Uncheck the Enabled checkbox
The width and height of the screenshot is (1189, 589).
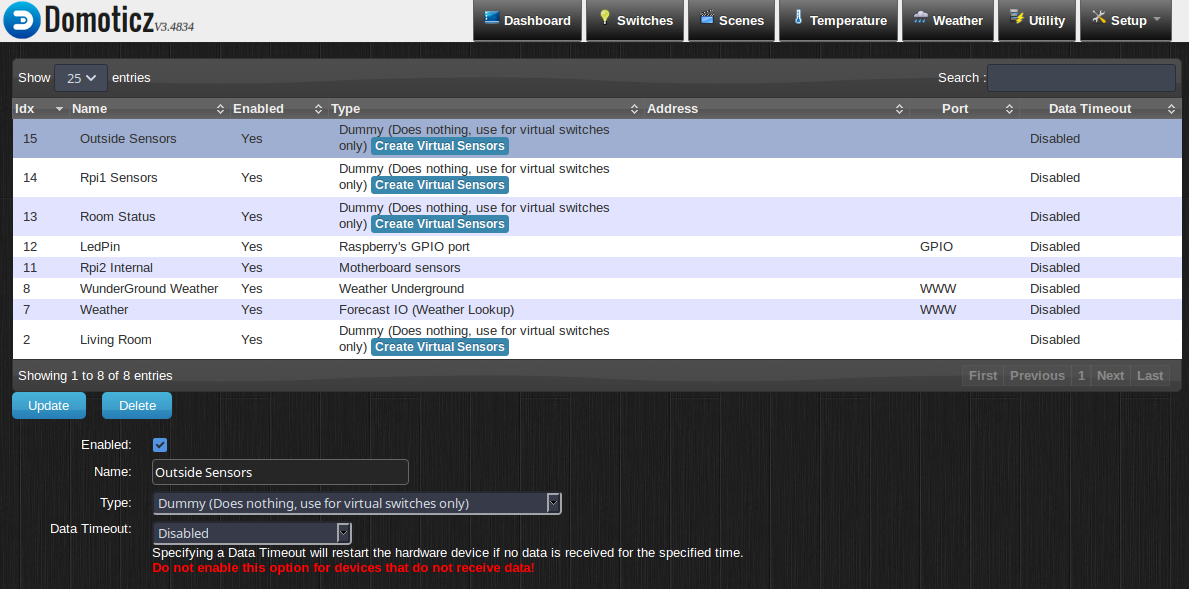(160, 445)
